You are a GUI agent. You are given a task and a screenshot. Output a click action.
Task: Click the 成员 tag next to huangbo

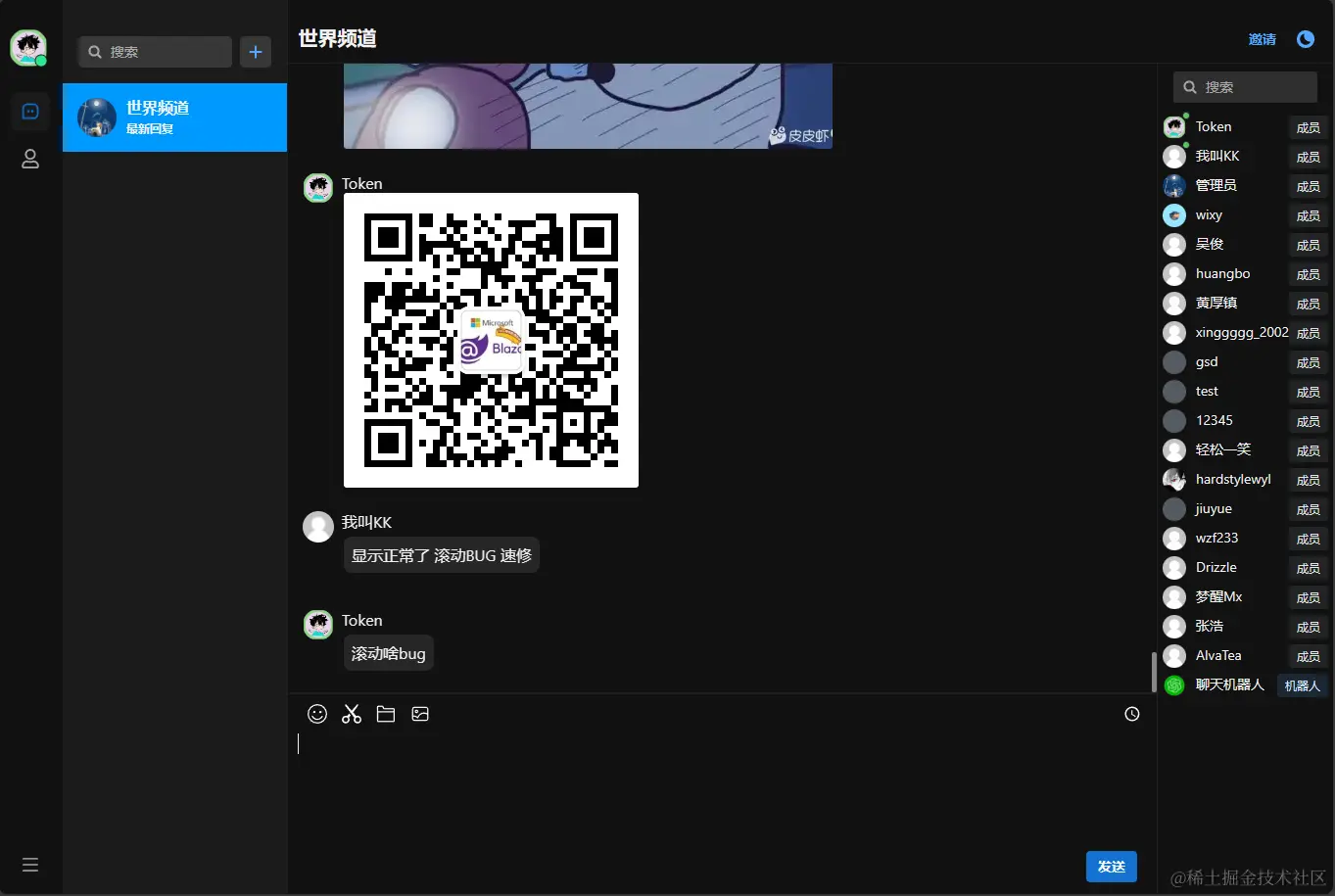point(1309,274)
